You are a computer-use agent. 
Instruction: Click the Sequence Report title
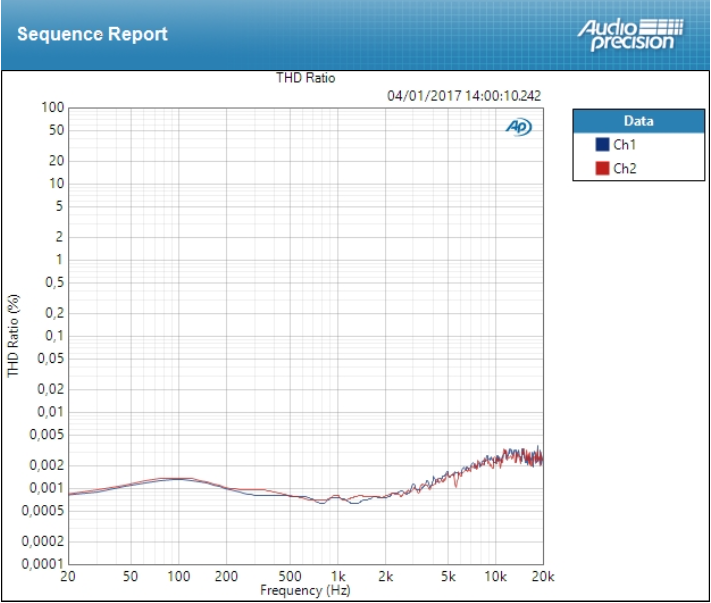[x=92, y=34]
